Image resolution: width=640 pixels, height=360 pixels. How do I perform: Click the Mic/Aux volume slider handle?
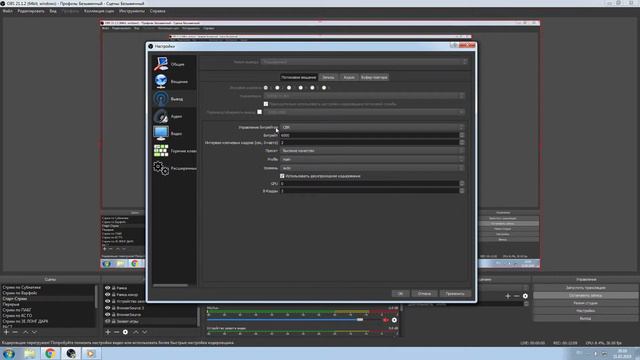pos(360,320)
